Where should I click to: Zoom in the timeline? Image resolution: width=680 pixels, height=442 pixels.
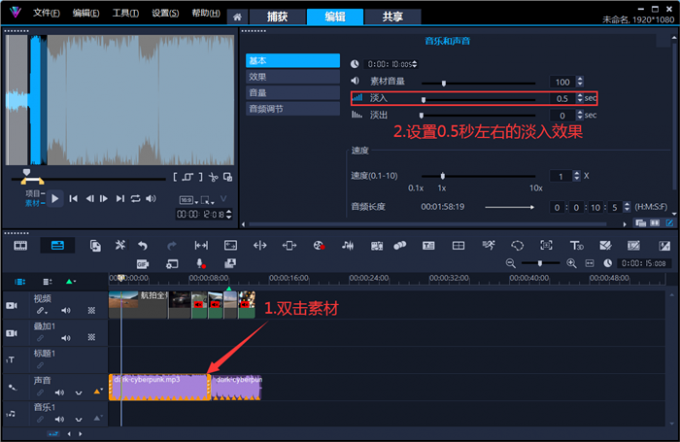click(x=572, y=263)
